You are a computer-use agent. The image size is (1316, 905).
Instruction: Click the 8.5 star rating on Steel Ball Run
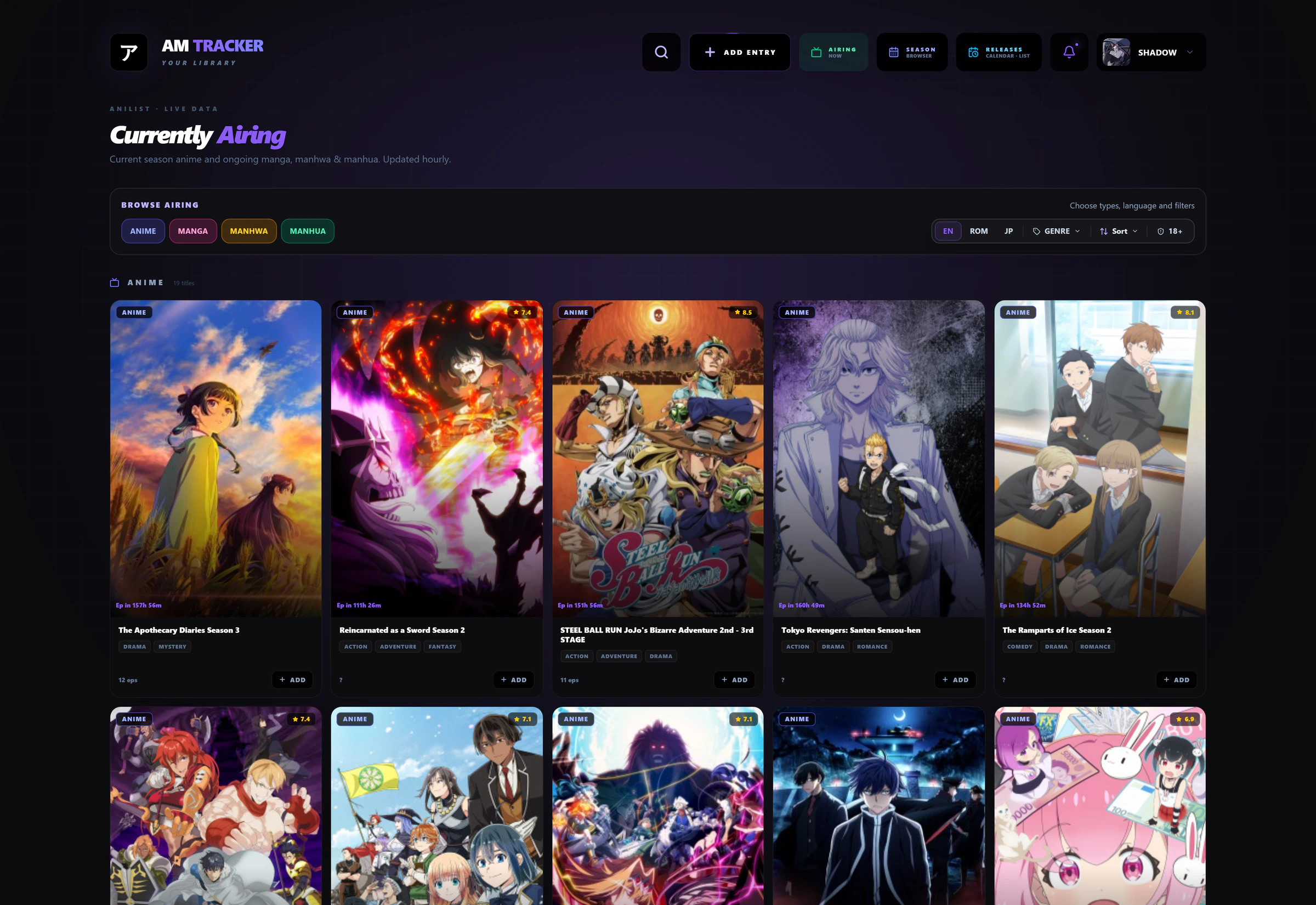click(743, 313)
